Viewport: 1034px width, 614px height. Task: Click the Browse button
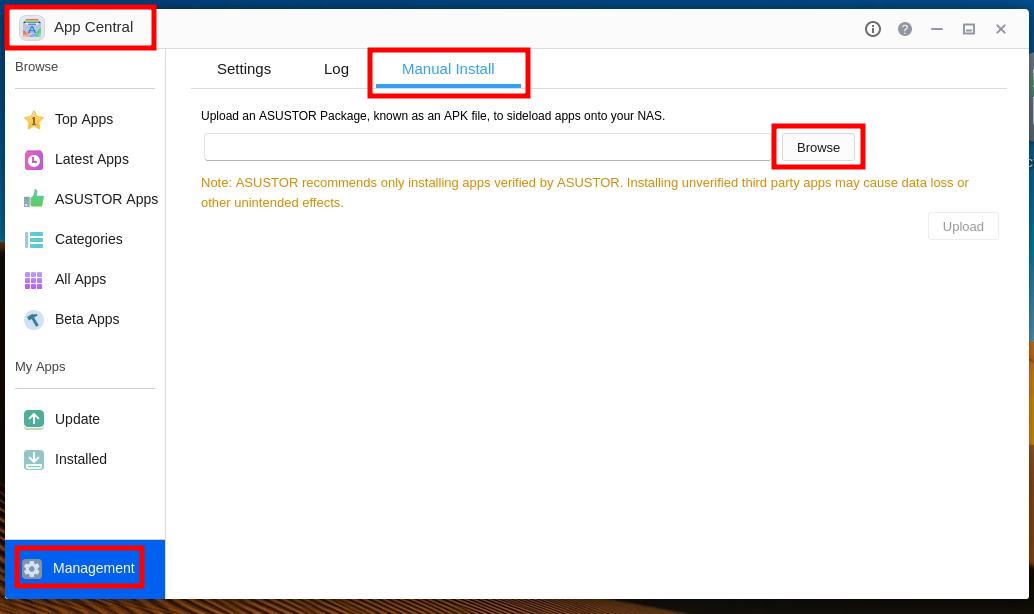click(x=818, y=147)
